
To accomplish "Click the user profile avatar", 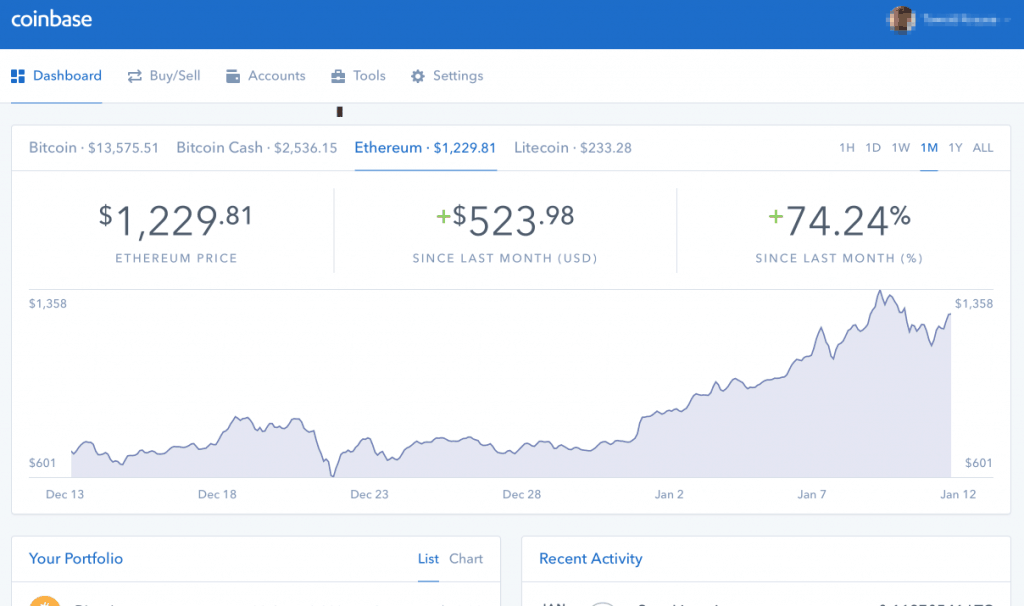I will 902,20.
